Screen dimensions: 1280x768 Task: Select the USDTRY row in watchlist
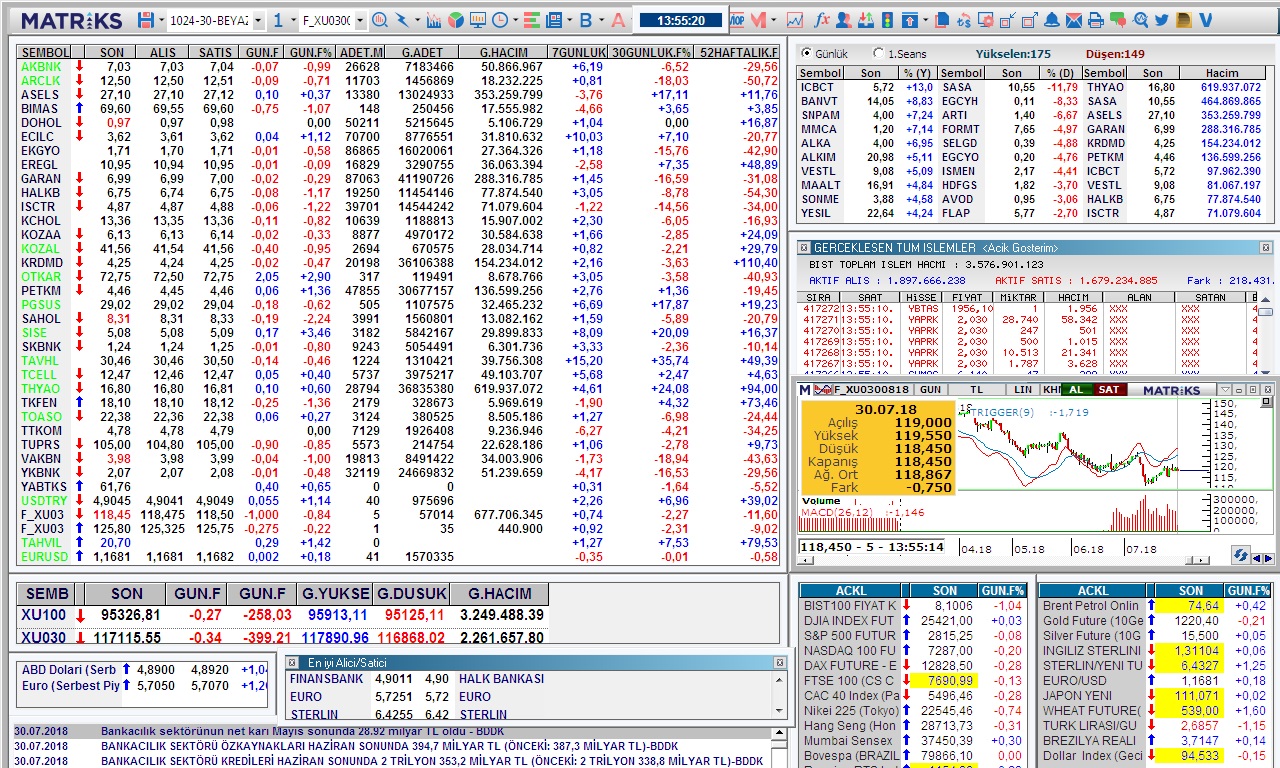pyautogui.click(x=398, y=500)
